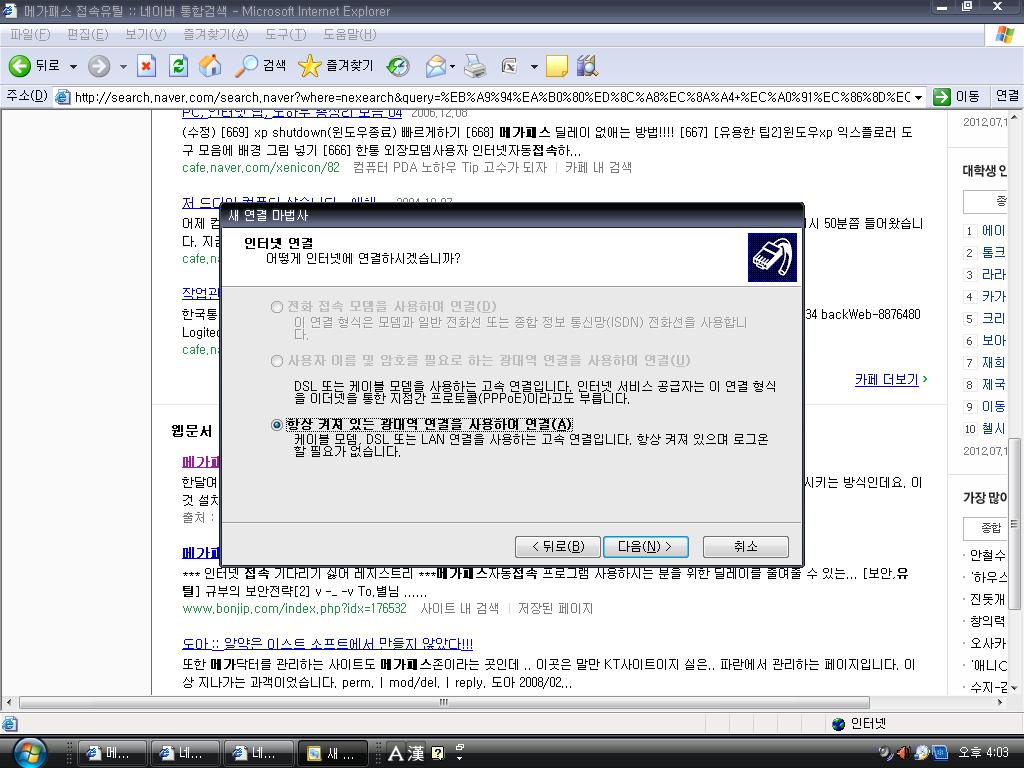1024x768 pixels.
Task: Click the 카페 내 검색 link
Action: (598, 167)
